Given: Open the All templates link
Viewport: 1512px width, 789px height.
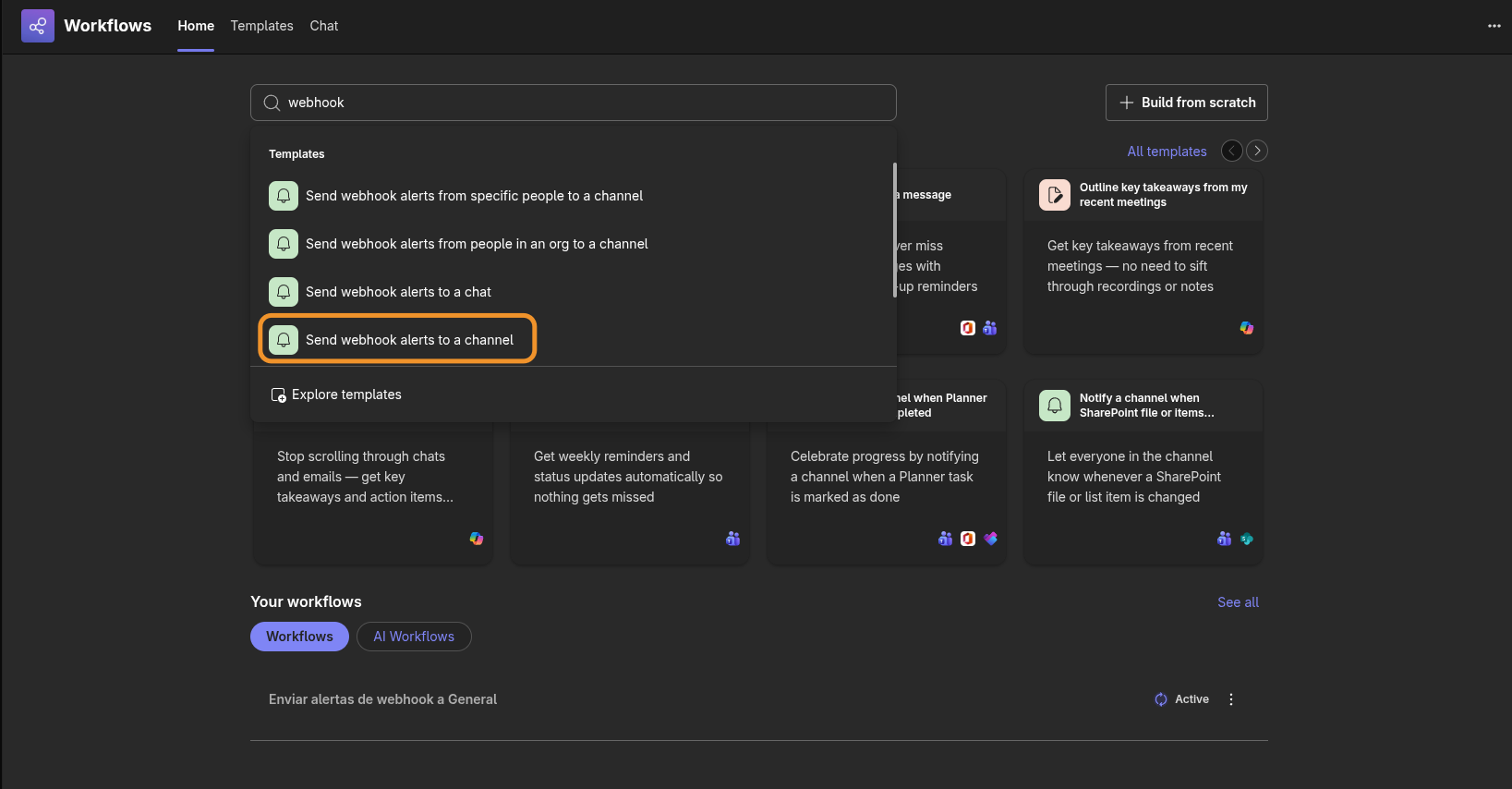Looking at the screenshot, I should point(1167,152).
